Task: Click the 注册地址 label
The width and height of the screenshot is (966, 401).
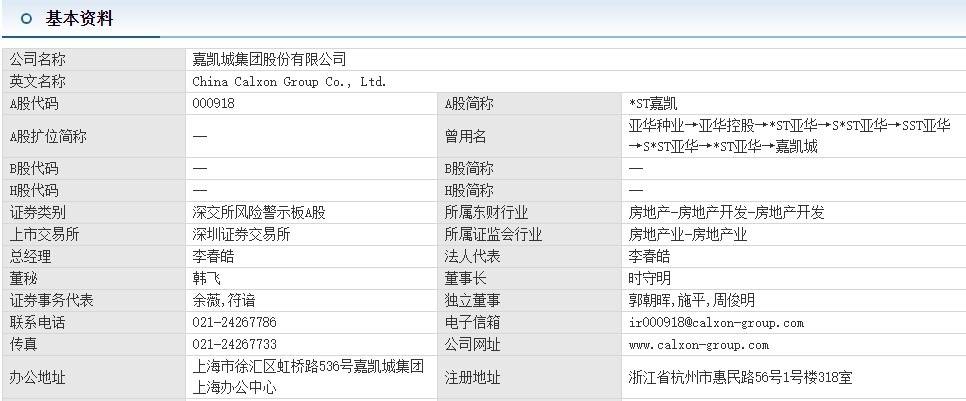Action: click(473, 378)
